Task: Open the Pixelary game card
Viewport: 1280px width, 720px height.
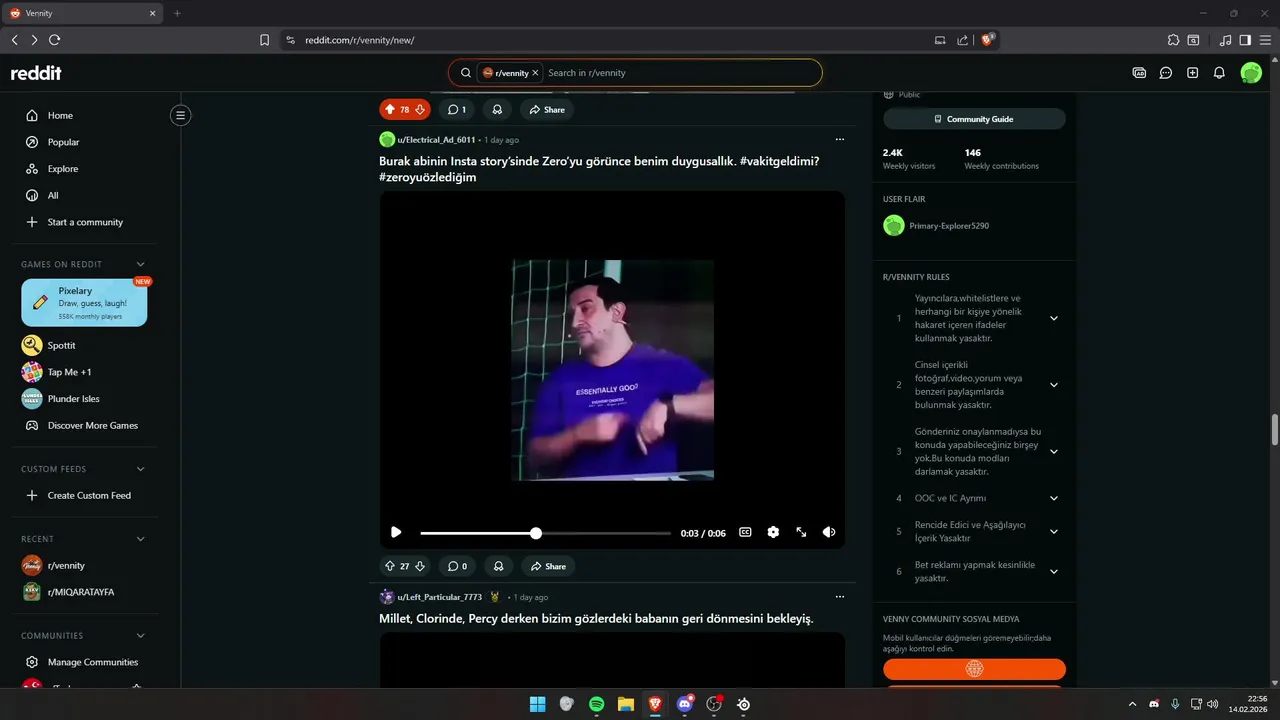Action: (x=84, y=303)
